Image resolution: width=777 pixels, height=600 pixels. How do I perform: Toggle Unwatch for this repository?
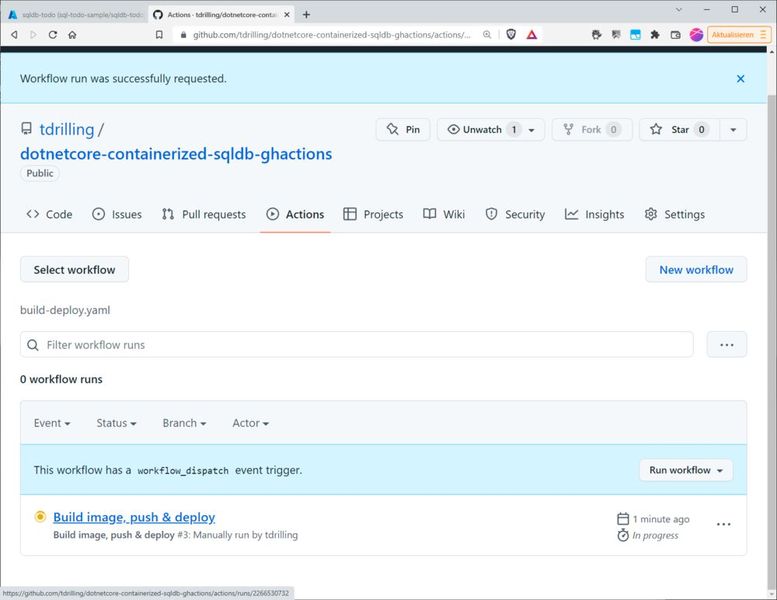(x=482, y=130)
